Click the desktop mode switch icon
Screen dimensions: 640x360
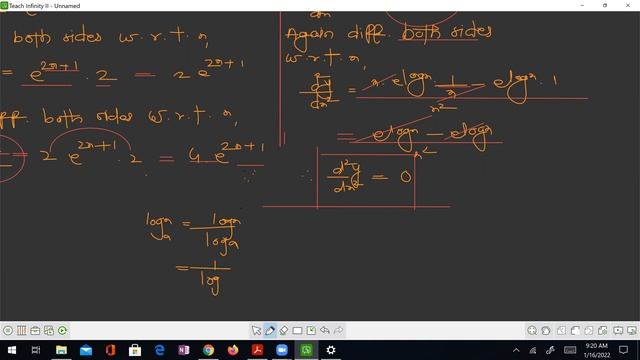click(x=632, y=330)
